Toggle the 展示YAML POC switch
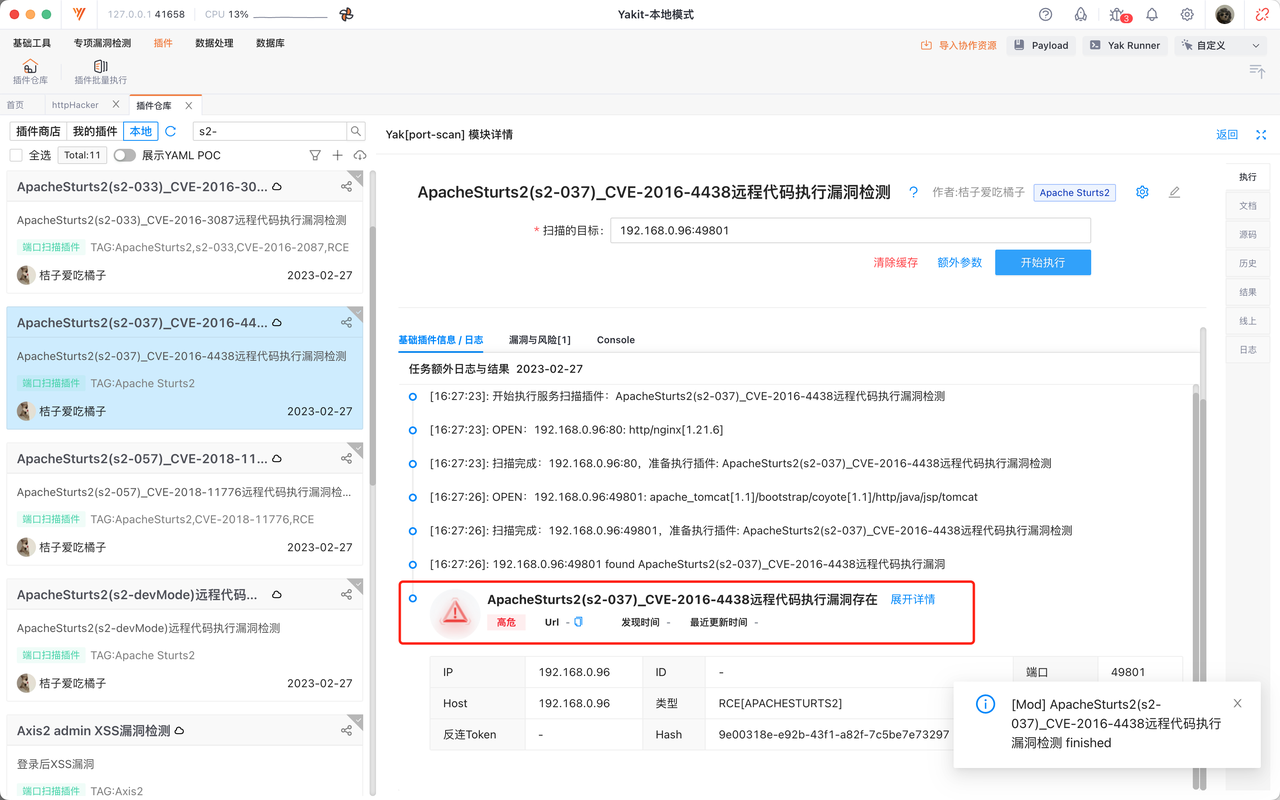The width and height of the screenshot is (1280, 800). [124, 155]
